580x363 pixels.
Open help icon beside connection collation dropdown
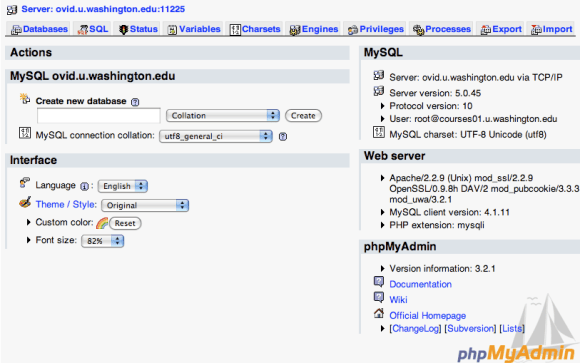tap(283, 137)
